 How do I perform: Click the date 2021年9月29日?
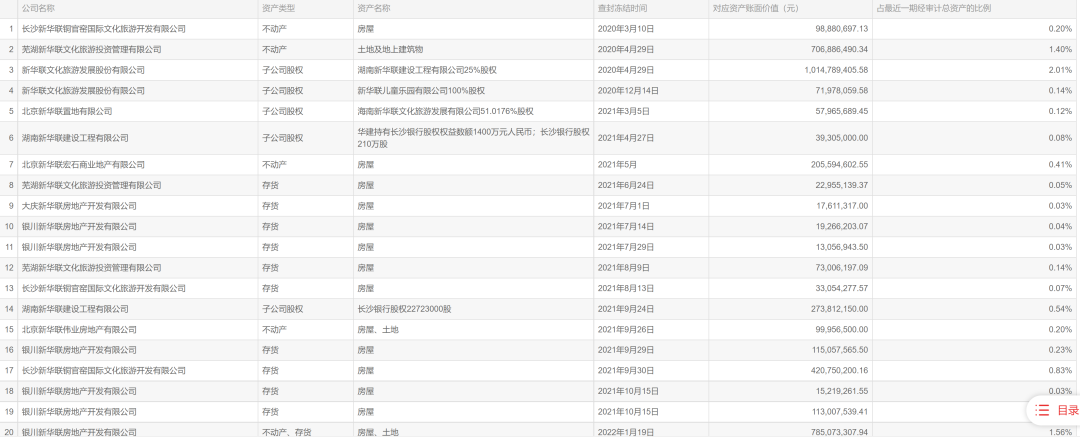tap(625, 350)
